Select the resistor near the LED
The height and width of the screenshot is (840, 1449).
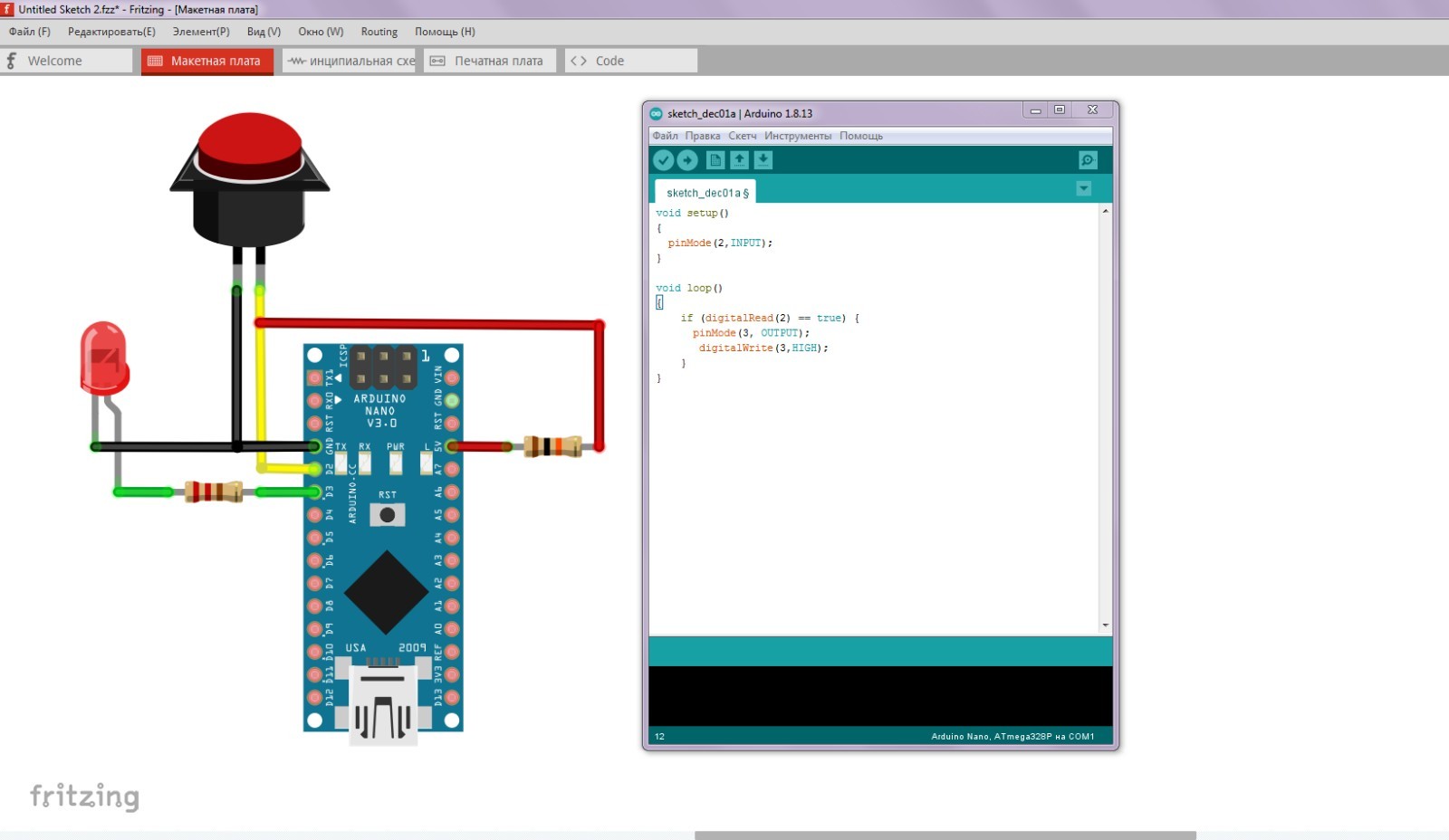(213, 492)
